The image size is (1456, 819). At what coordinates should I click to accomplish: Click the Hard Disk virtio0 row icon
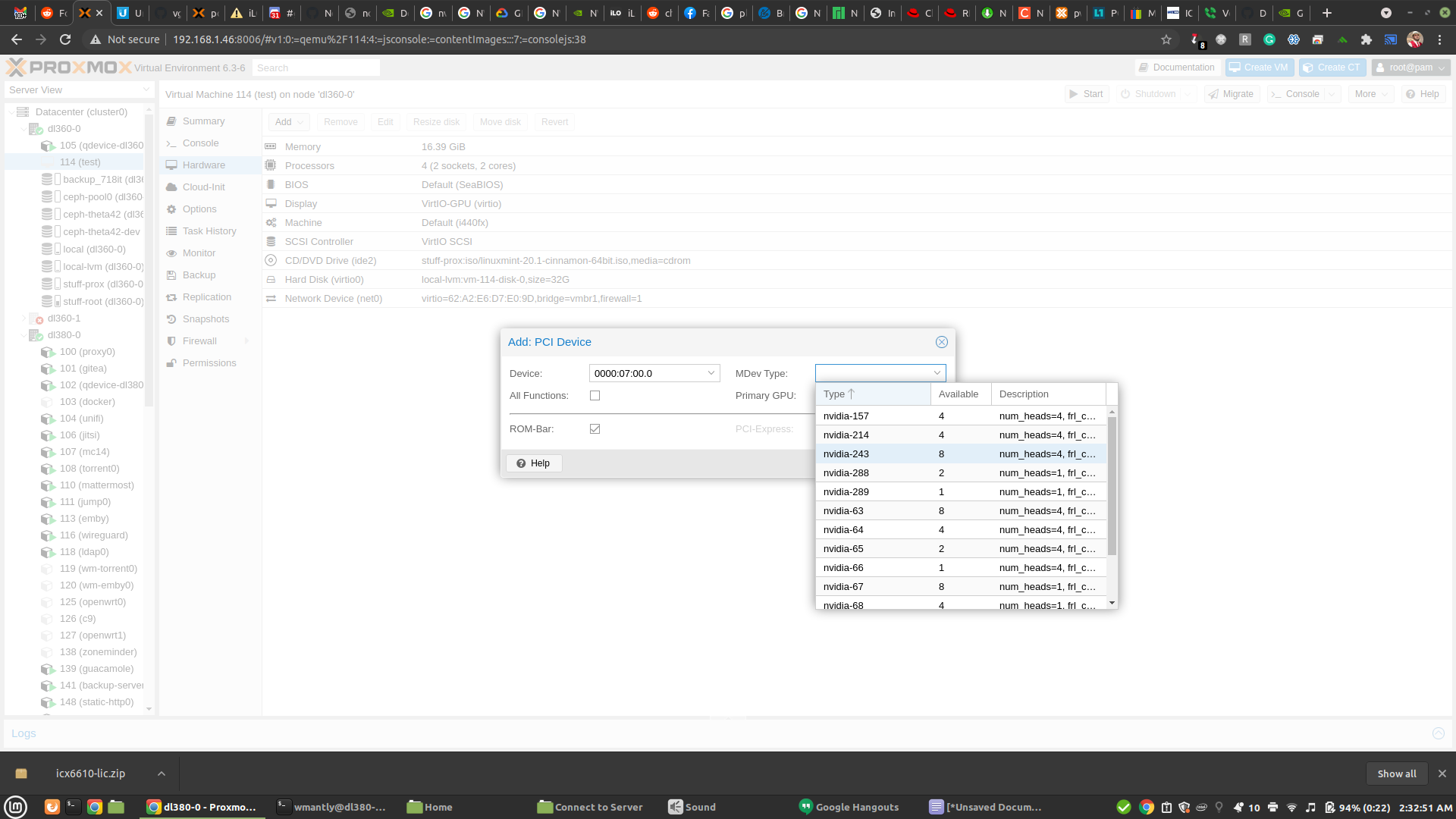click(x=271, y=280)
